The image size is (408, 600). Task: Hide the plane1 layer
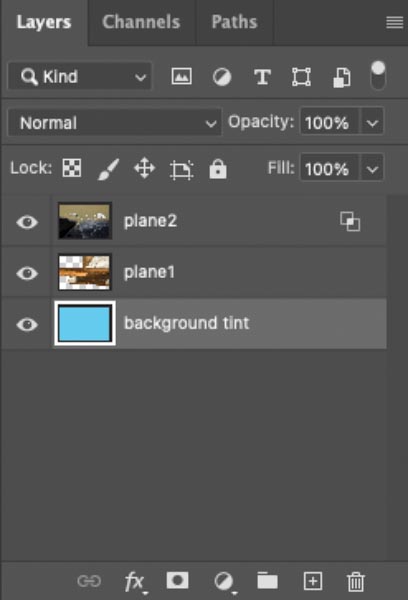[27, 273]
